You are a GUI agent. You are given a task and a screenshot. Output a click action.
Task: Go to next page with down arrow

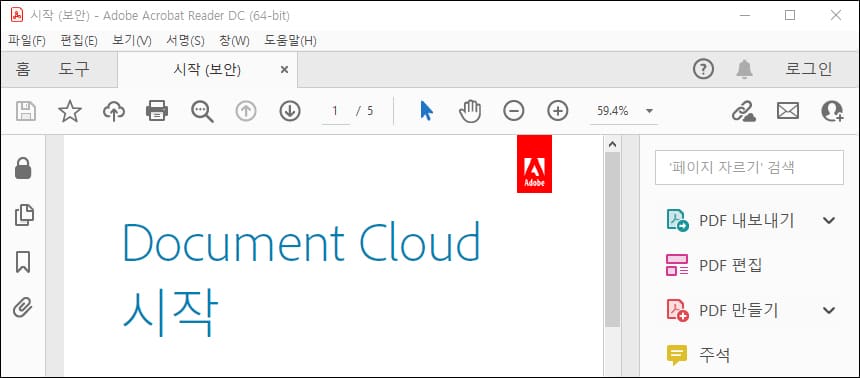pyautogui.click(x=290, y=111)
